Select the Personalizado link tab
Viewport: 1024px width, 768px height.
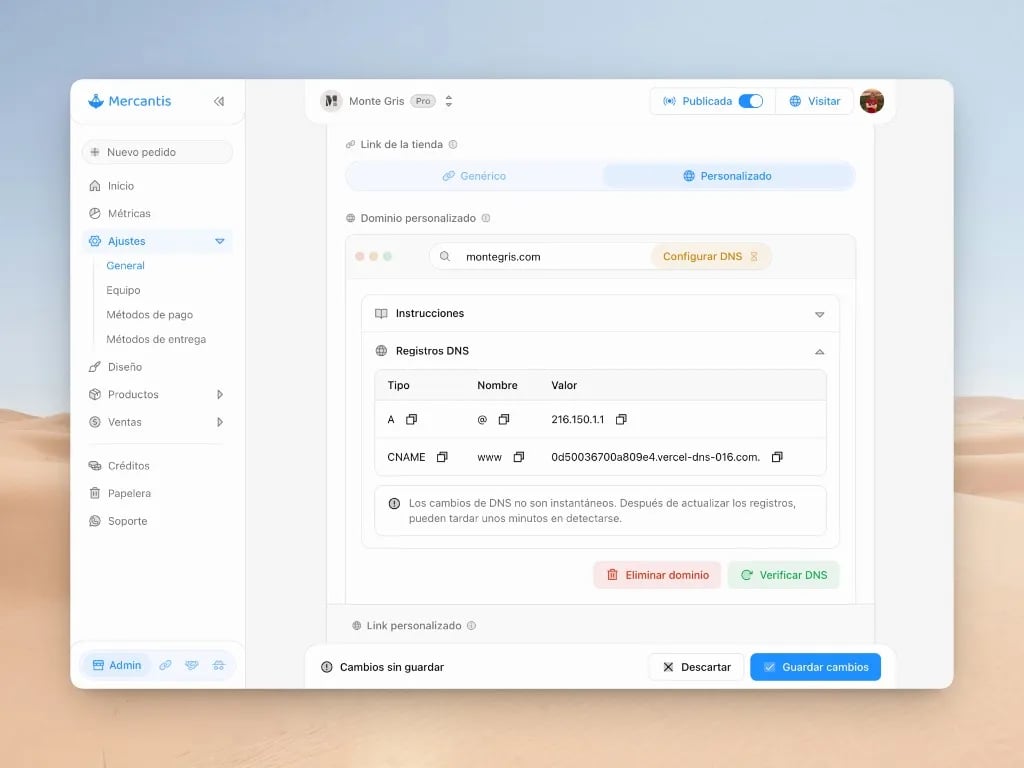[x=728, y=176]
